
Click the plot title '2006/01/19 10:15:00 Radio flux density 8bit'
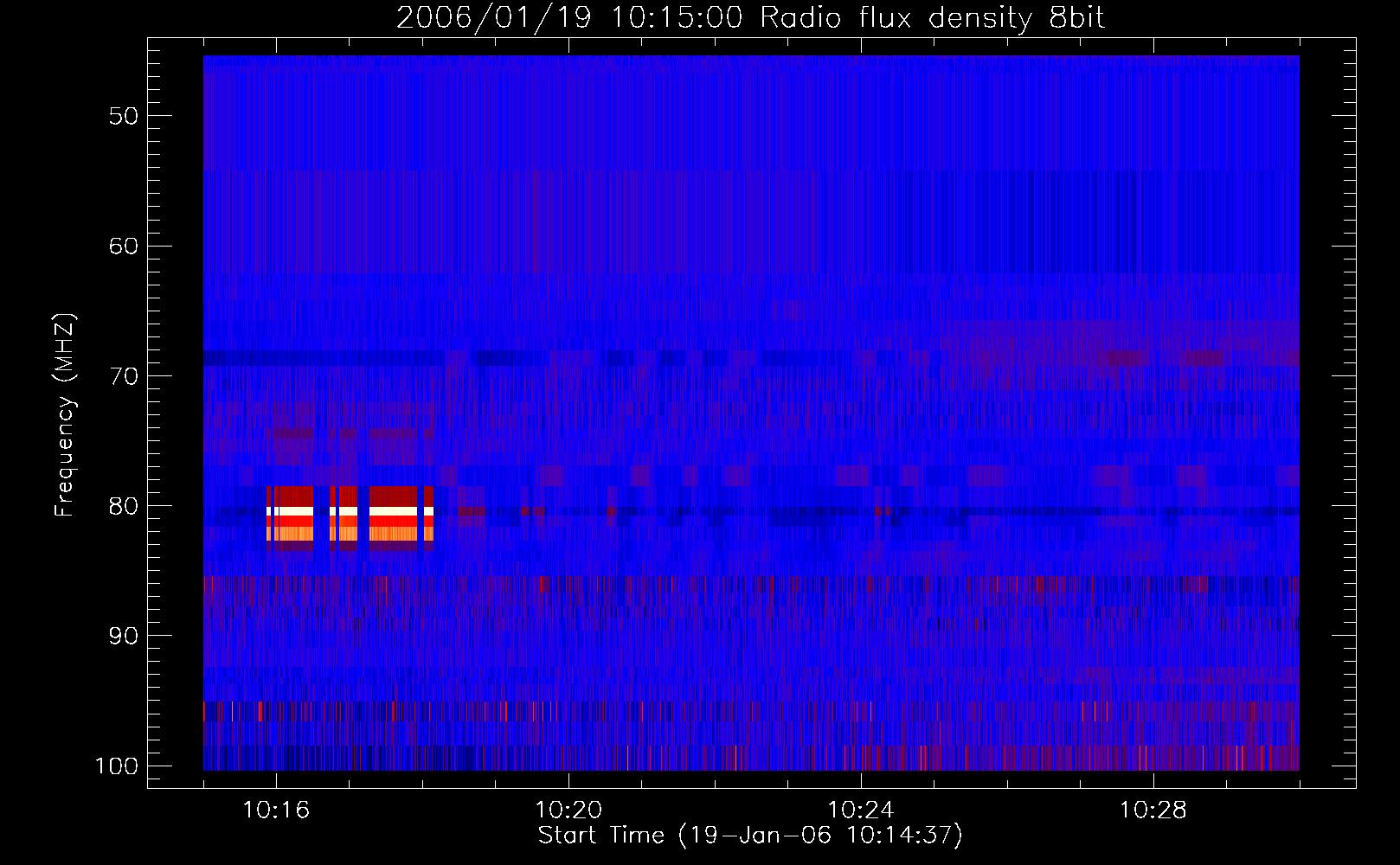(x=750, y=17)
